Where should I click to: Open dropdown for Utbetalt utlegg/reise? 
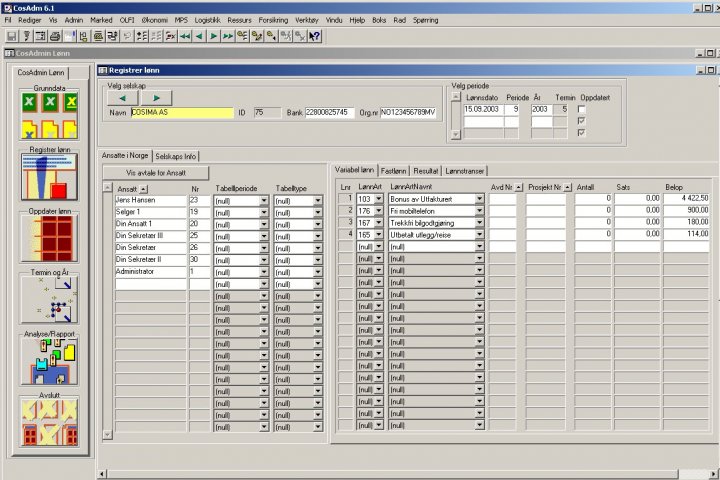[x=479, y=235]
